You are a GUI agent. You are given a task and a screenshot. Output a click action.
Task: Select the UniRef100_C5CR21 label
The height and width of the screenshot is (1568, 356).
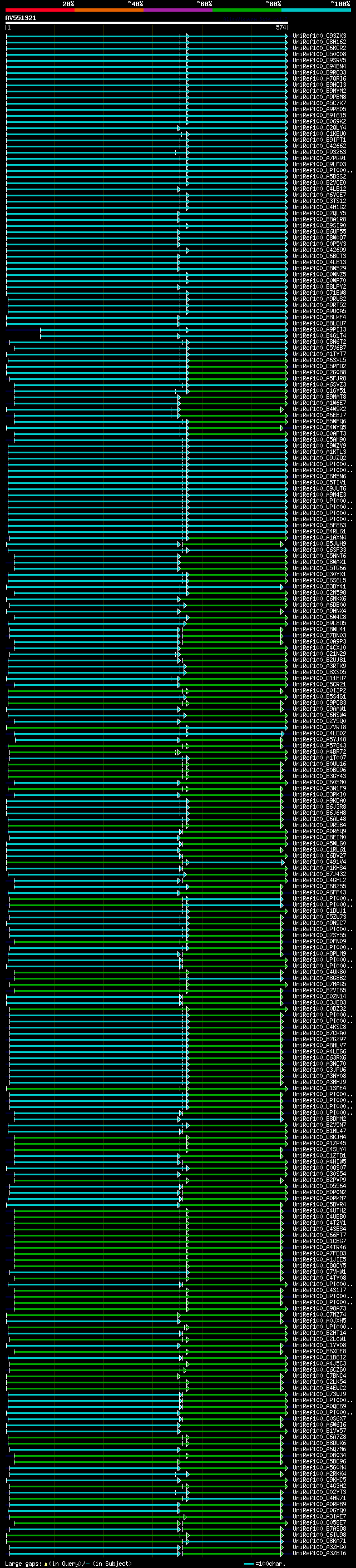[x=319, y=685]
